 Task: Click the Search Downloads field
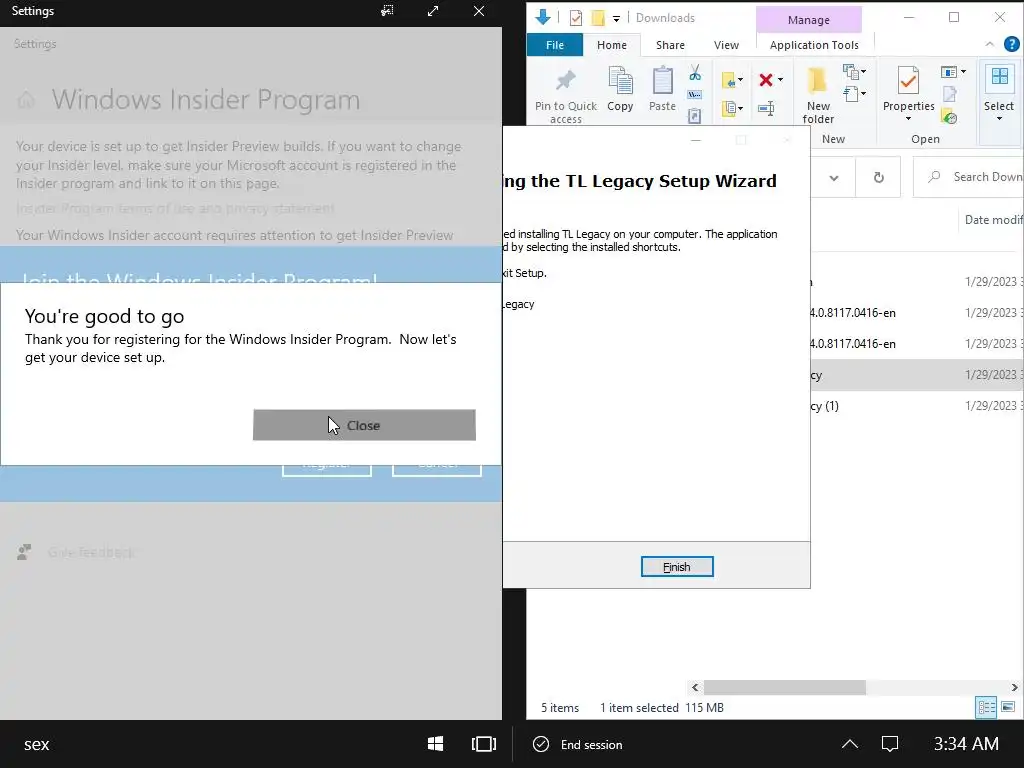[968, 177]
